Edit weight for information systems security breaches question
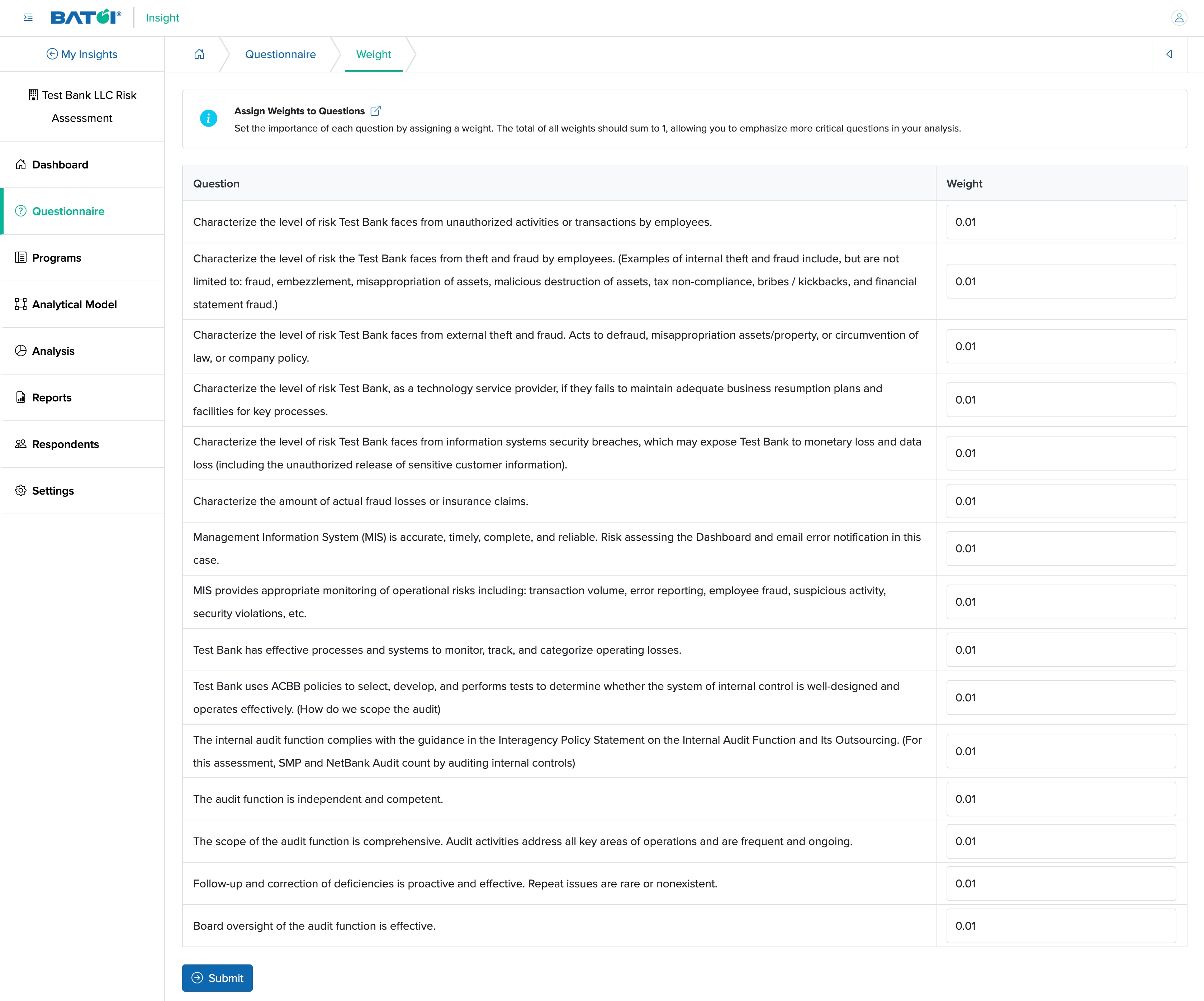The height and width of the screenshot is (1001, 1204). 1061,453
